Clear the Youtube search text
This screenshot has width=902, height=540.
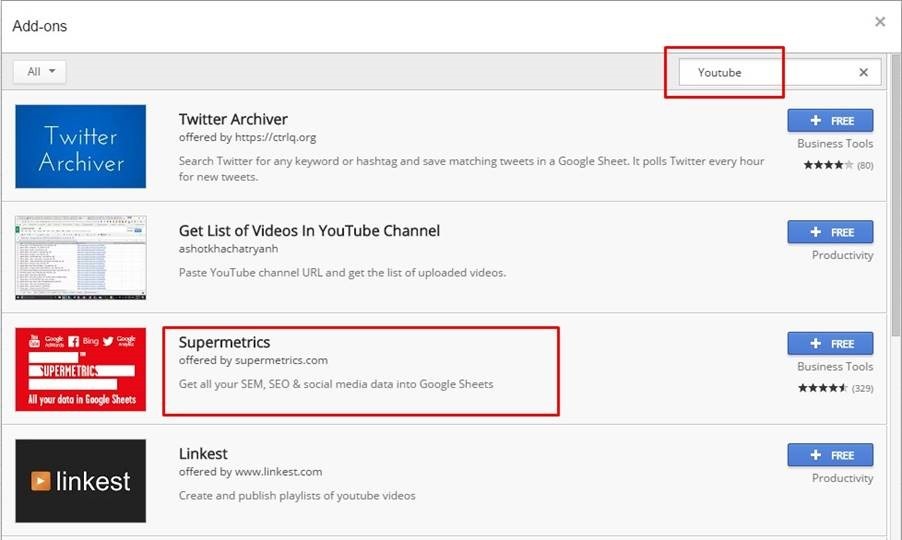point(864,72)
